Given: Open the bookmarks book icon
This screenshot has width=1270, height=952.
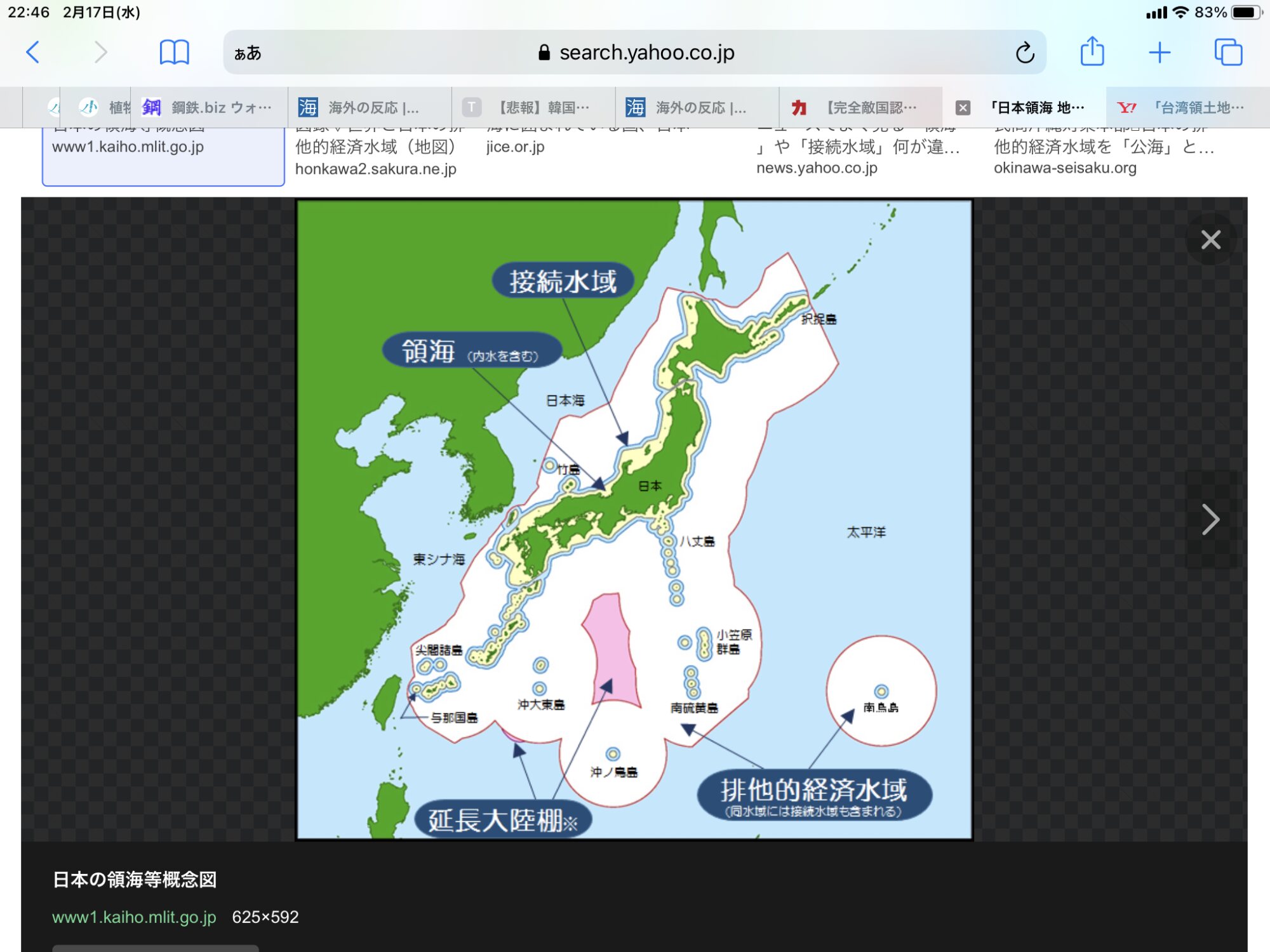Looking at the screenshot, I should coord(174,52).
